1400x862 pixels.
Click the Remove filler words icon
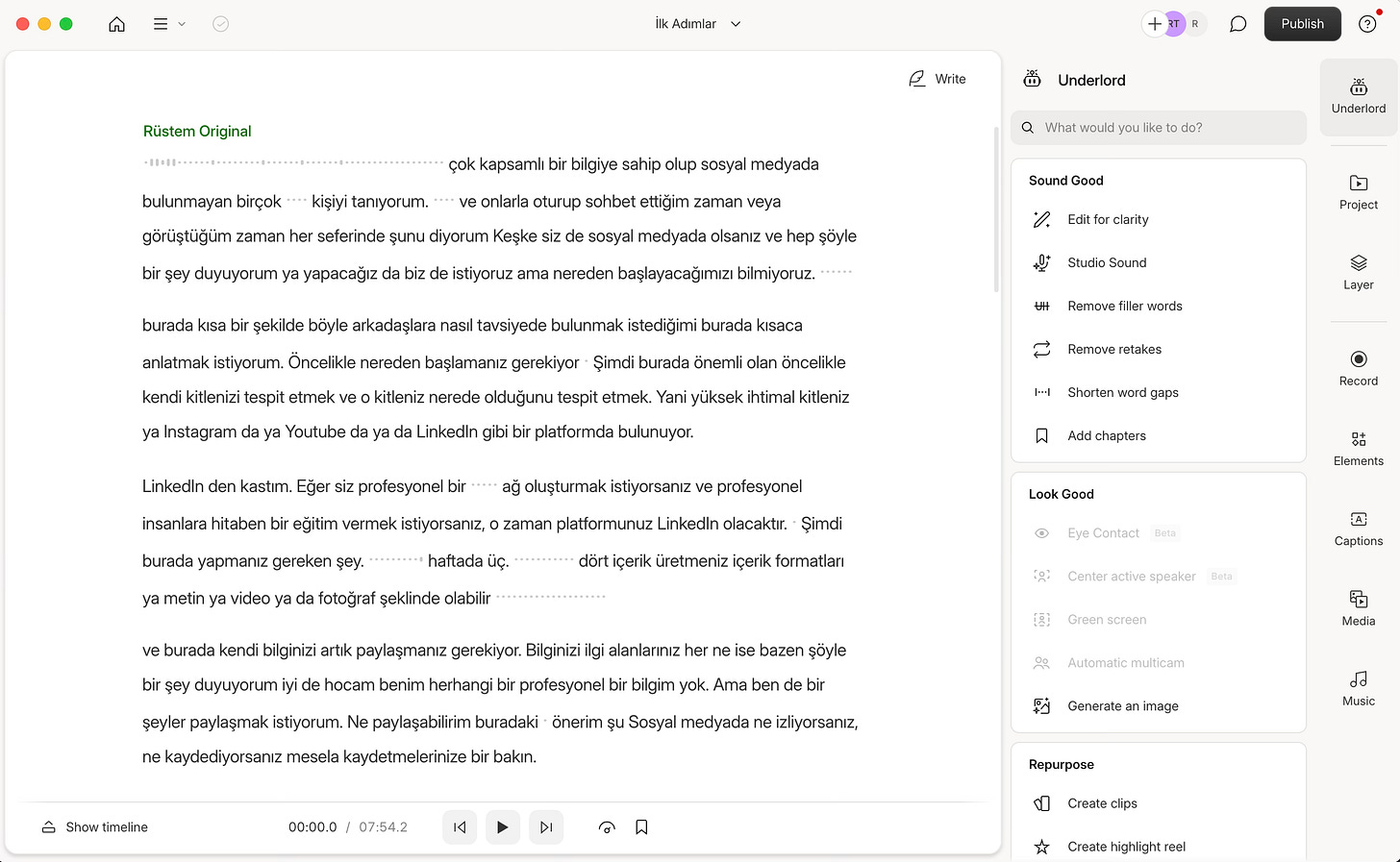pyautogui.click(x=1041, y=306)
